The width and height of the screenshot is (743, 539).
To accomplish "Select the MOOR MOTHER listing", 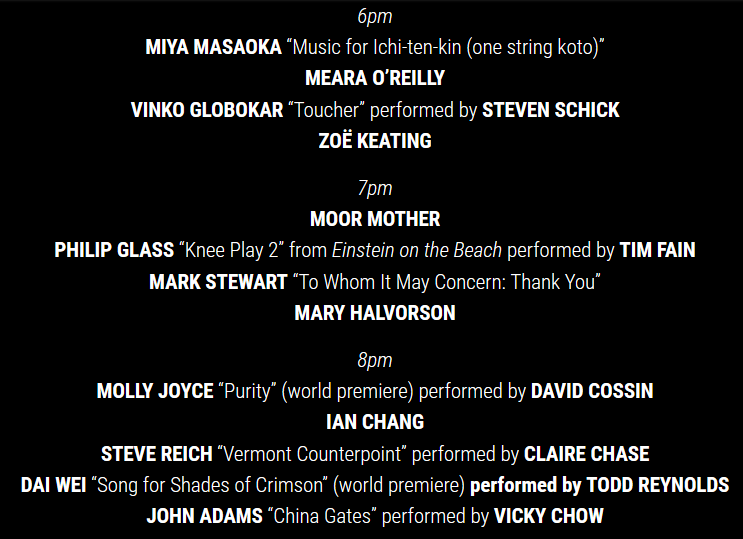I will pos(375,219).
